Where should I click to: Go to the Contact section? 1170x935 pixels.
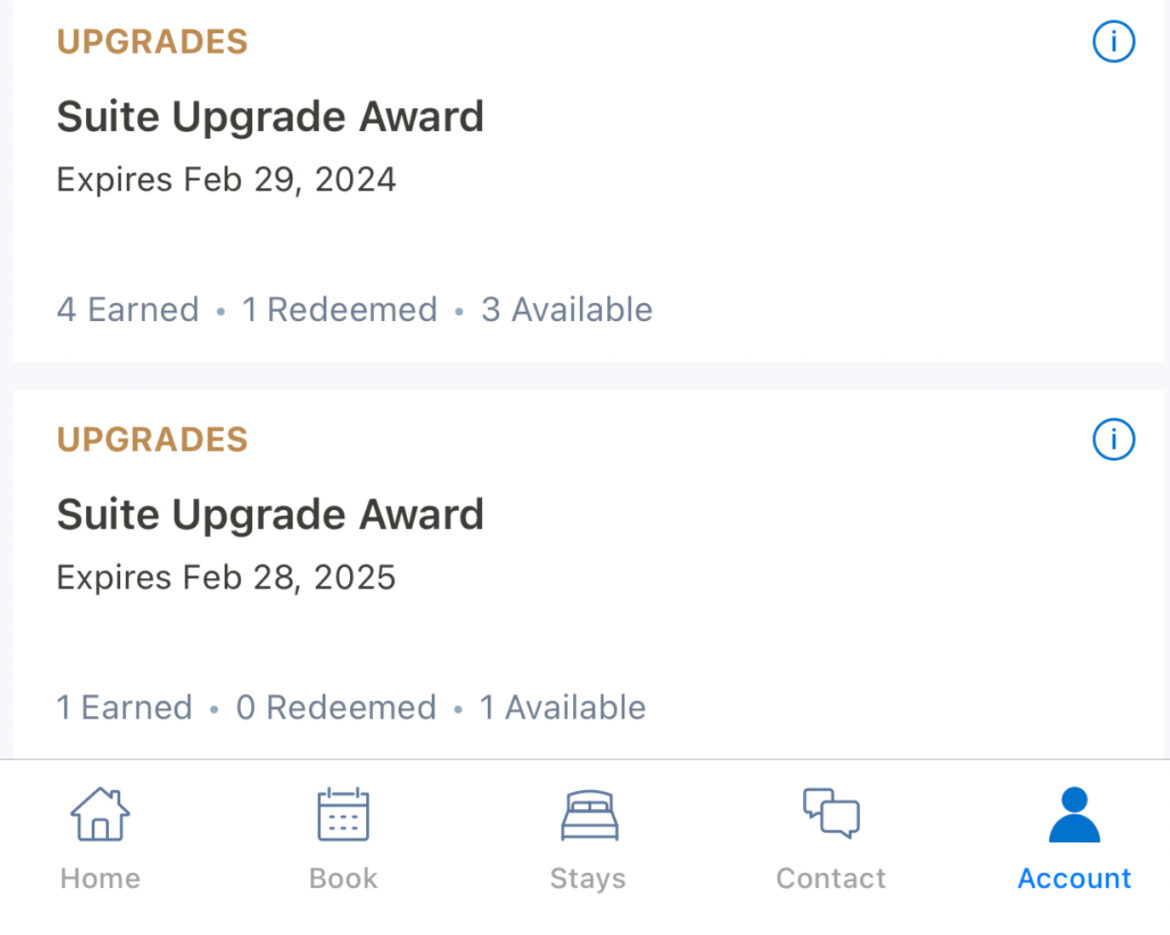coord(830,838)
